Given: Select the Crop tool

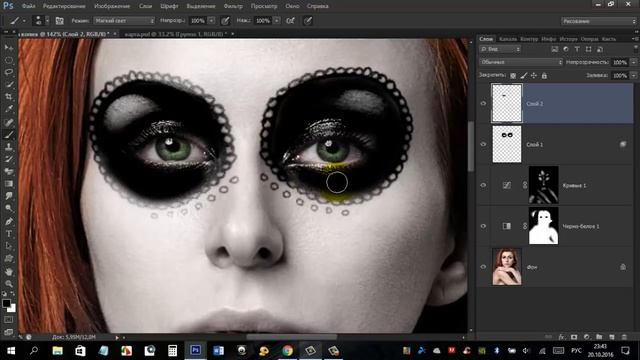Looking at the screenshot, I should 9,97.
